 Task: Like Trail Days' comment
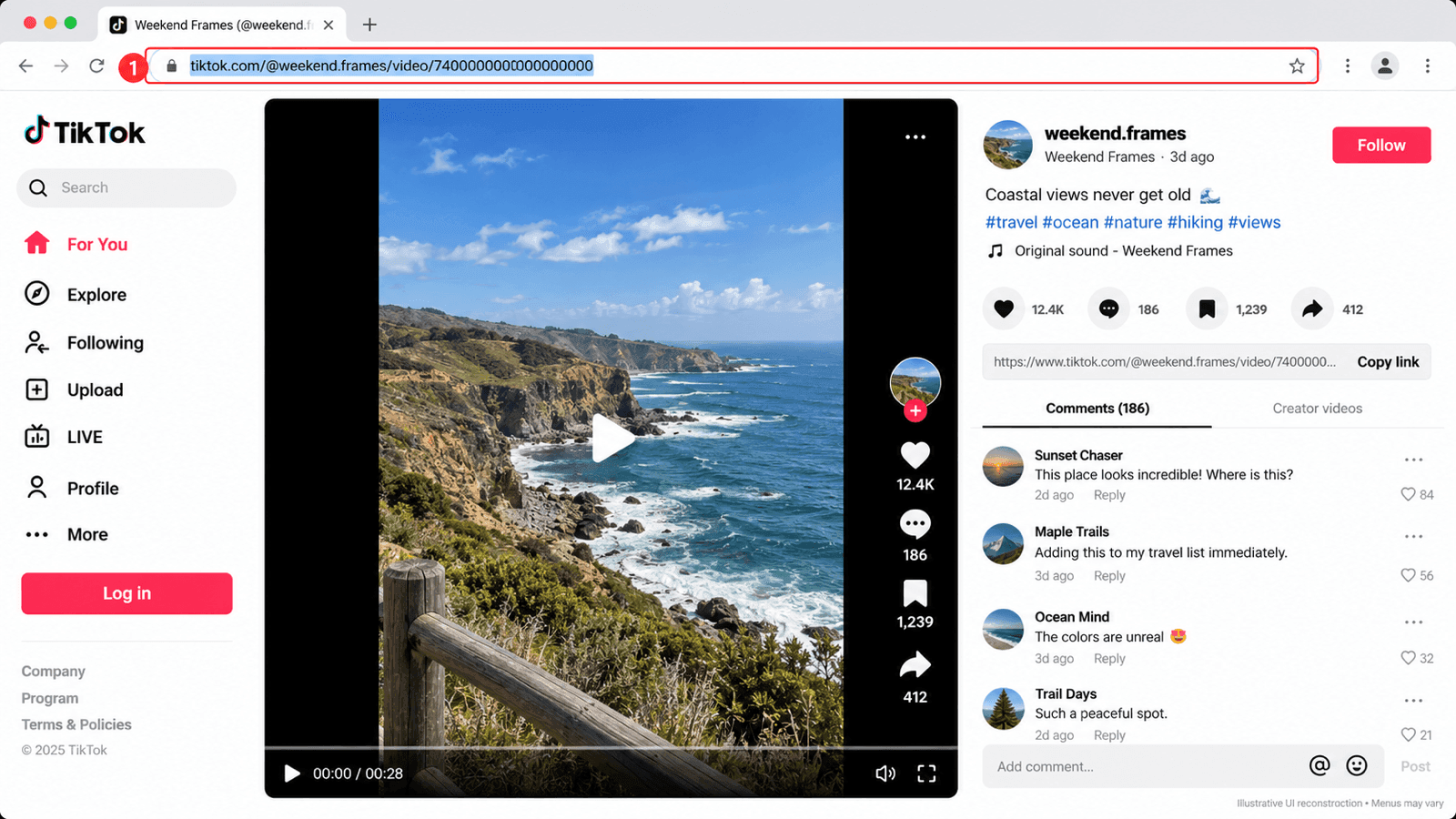[1408, 734]
